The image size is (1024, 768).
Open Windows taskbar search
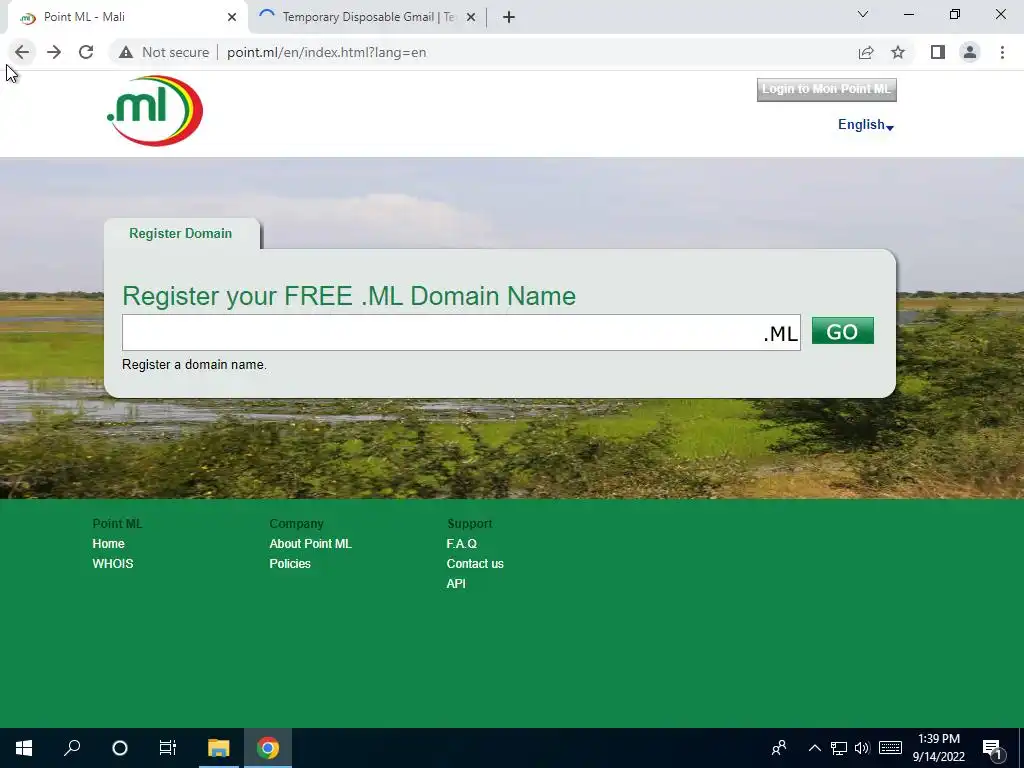[72, 748]
